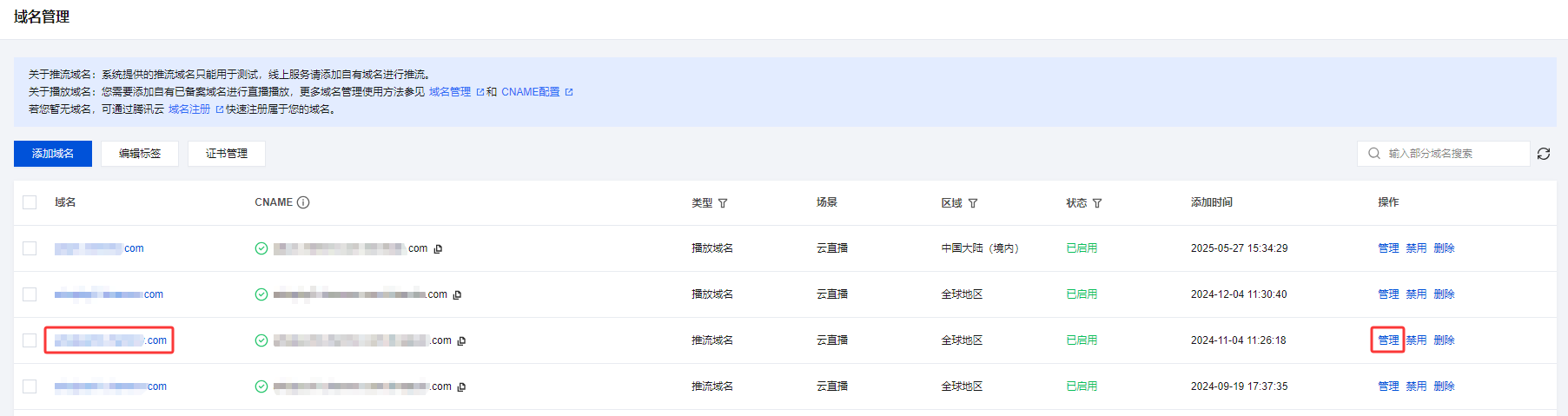Click the refresh icon beside search box
The width and height of the screenshot is (1568, 416).
coord(1544,154)
